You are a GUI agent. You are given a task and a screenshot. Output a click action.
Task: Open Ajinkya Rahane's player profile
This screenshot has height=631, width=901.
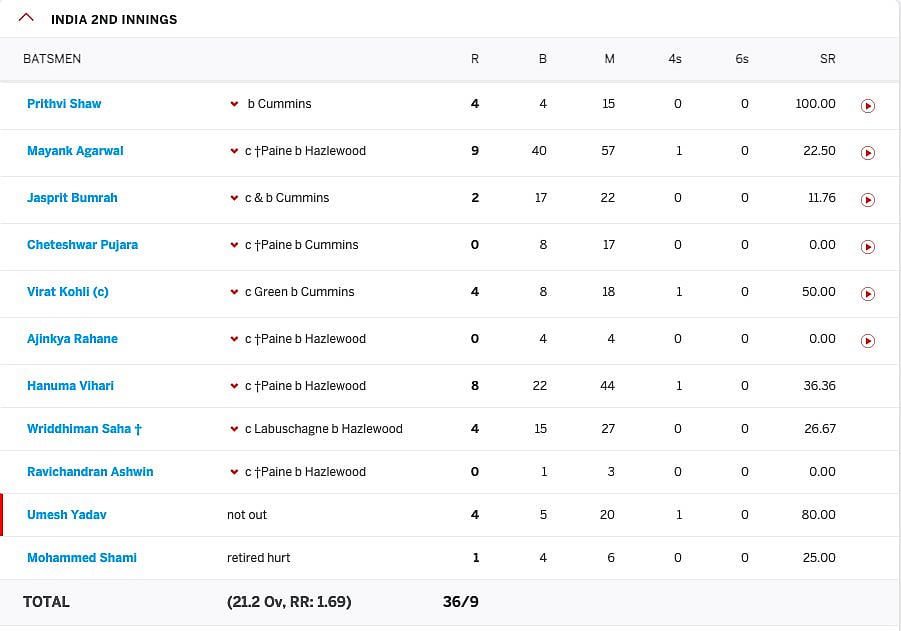(72, 339)
